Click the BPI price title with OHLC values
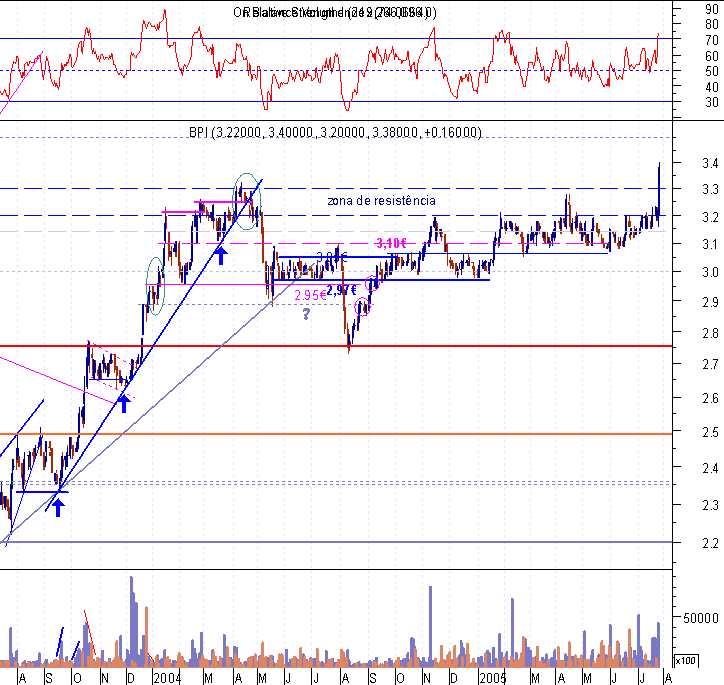Screen dimensions: 724x685 point(335,132)
